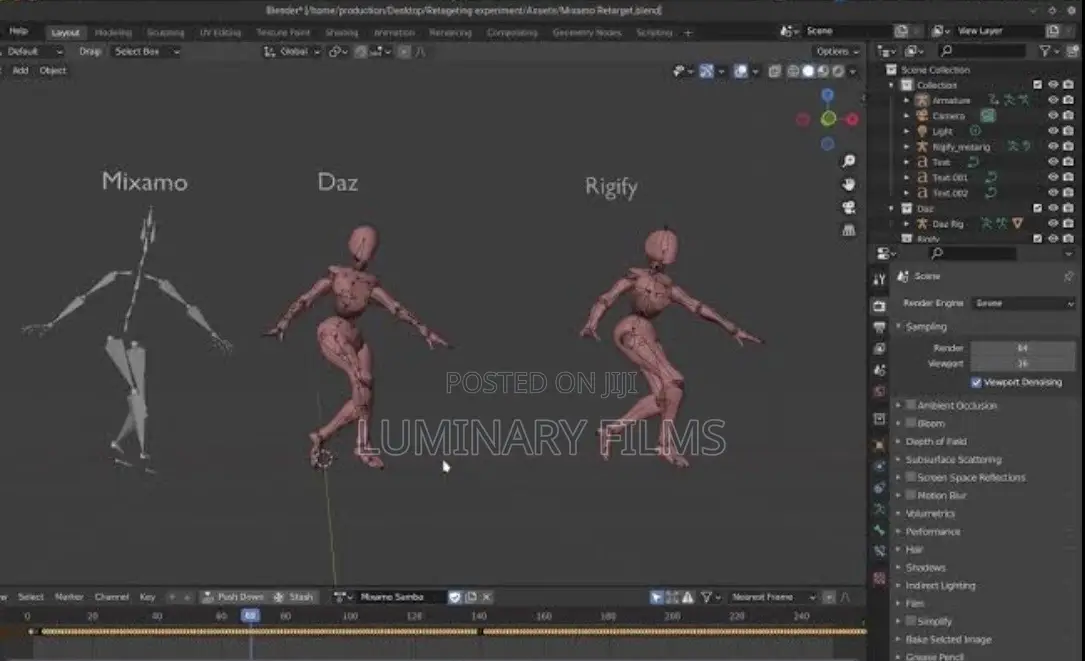
Task: Select wireframe viewport shading
Action: click(794, 71)
